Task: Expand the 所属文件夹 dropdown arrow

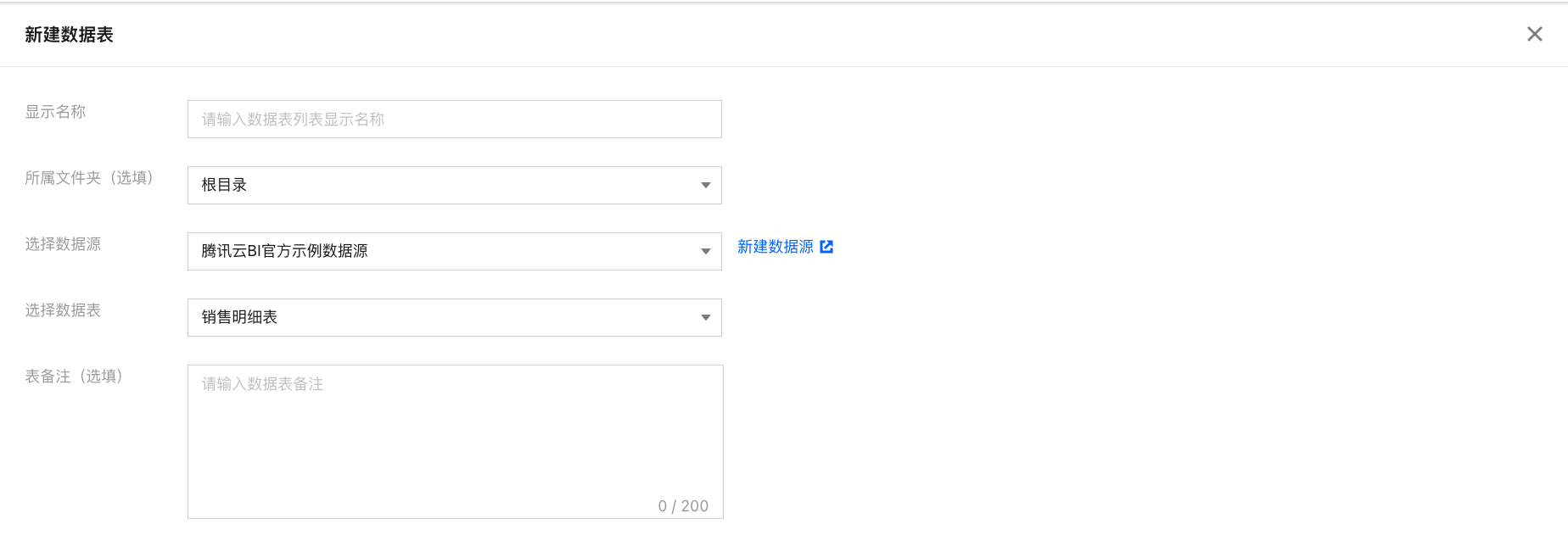Action: point(705,186)
